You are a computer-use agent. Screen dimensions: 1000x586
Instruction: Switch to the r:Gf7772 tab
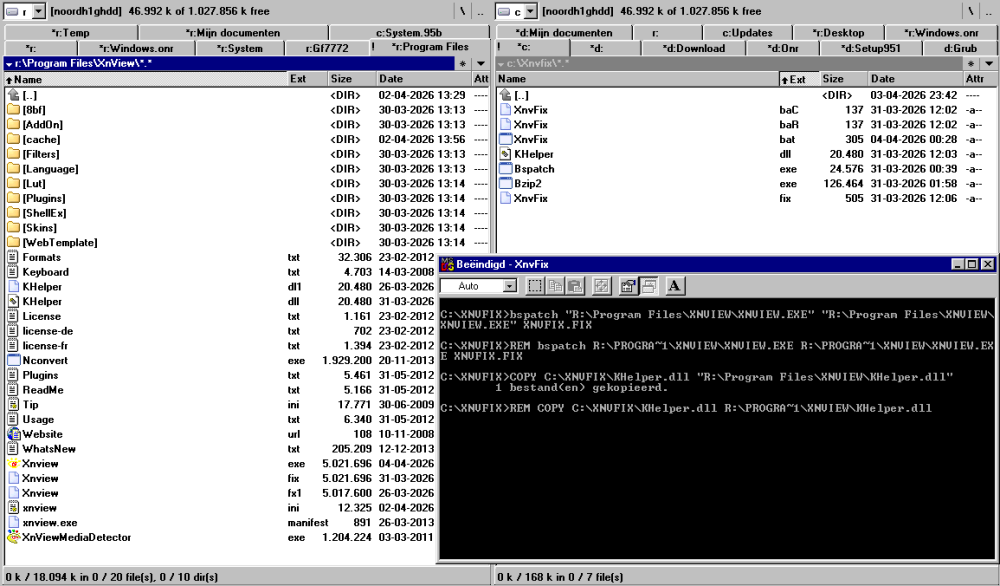click(327, 48)
